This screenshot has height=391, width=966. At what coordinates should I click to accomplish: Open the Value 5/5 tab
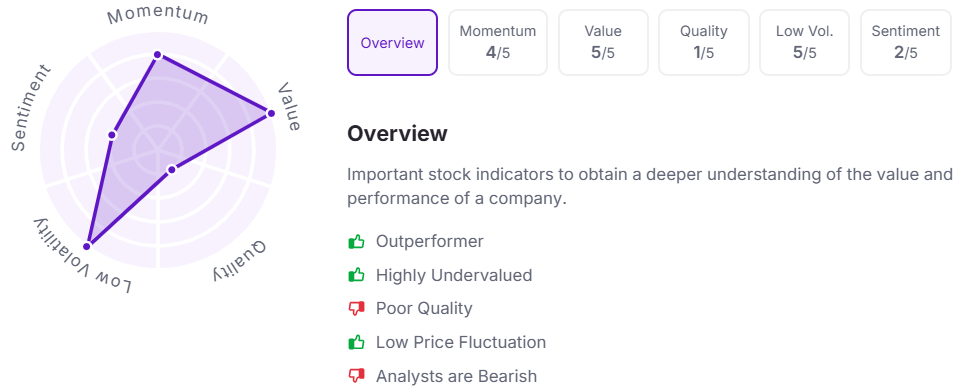[x=603, y=42]
